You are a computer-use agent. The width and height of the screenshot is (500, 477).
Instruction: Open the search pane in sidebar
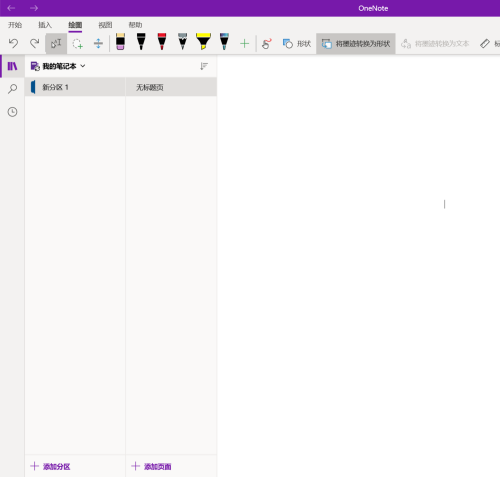coord(12,89)
